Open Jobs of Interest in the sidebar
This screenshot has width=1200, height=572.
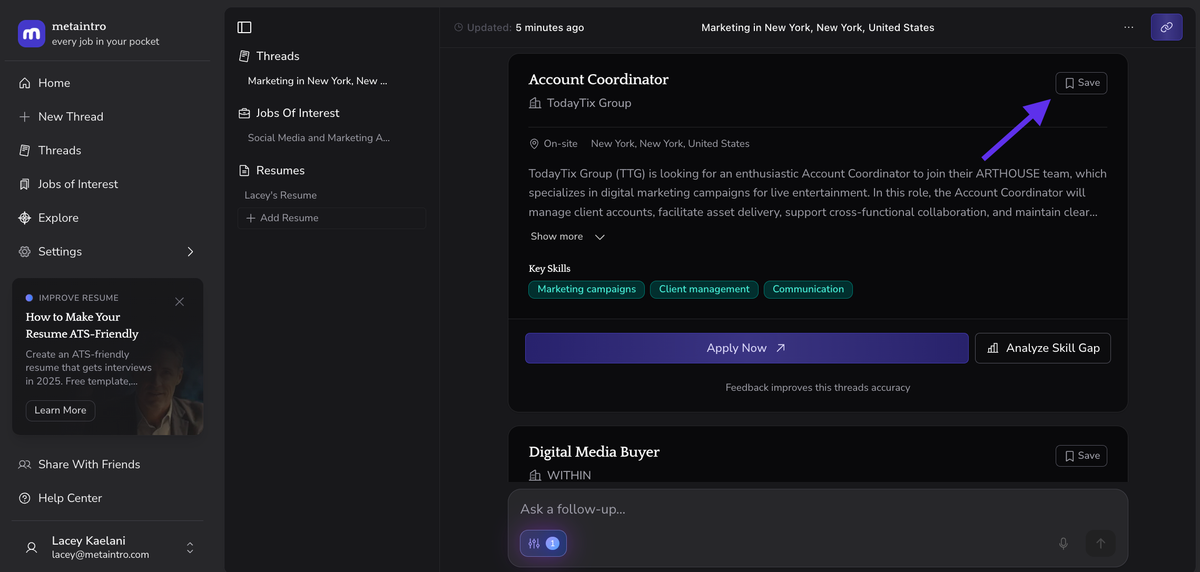click(77, 184)
